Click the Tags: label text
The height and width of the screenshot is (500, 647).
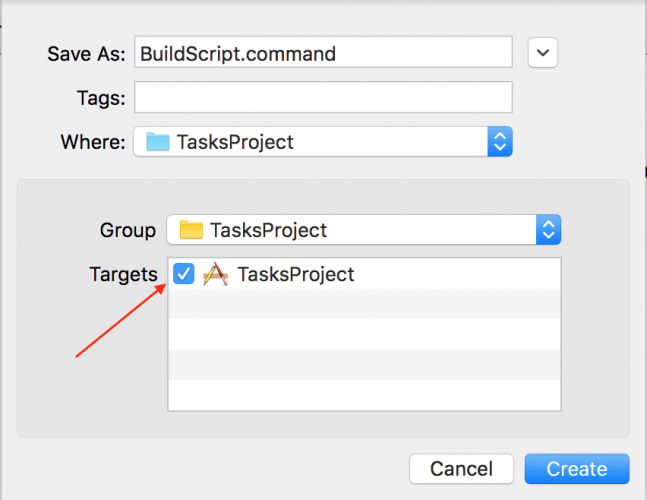(101, 98)
